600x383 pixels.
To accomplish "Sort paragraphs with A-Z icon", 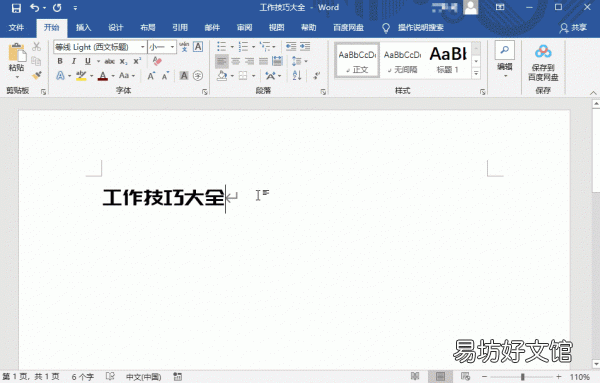I will (x=297, y=76).
